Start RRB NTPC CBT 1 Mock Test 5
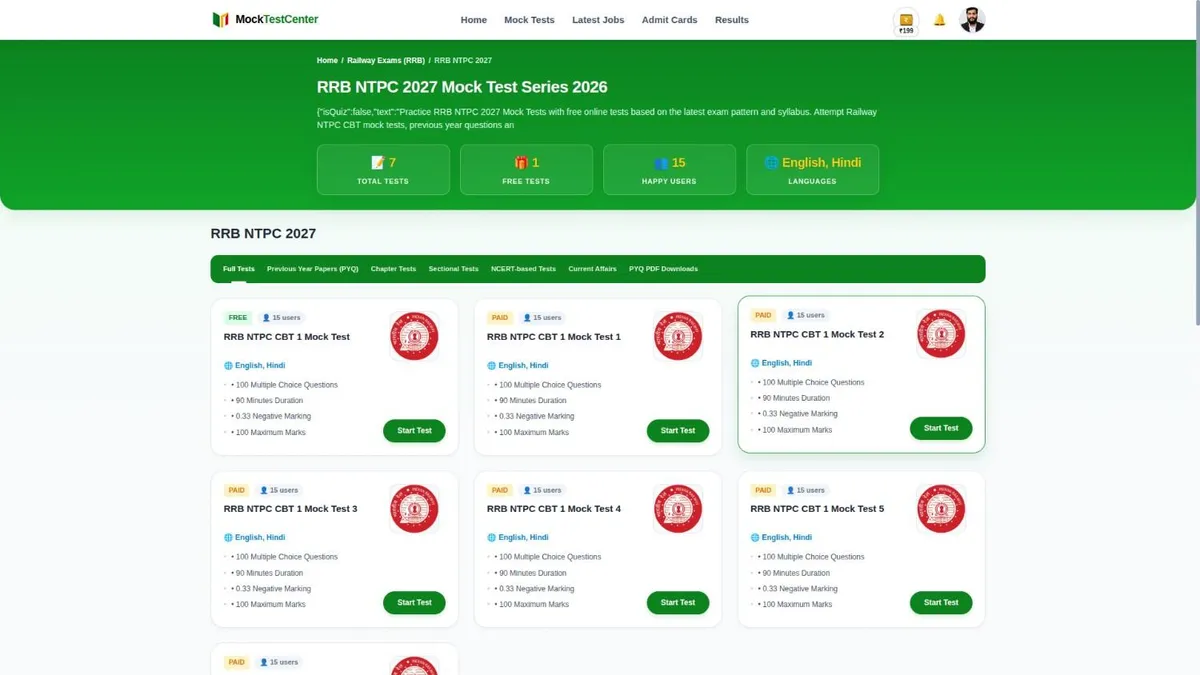 (941, 603)
